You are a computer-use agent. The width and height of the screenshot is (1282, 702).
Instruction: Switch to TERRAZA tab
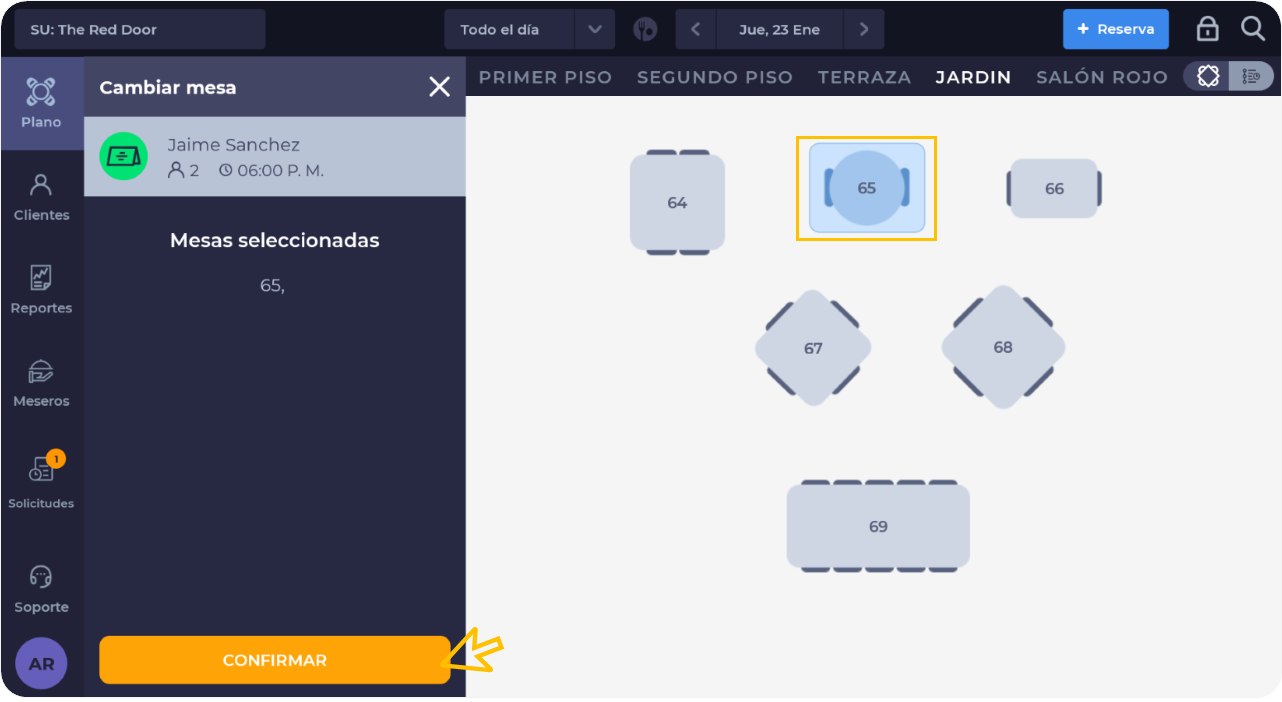coord(864,77)
